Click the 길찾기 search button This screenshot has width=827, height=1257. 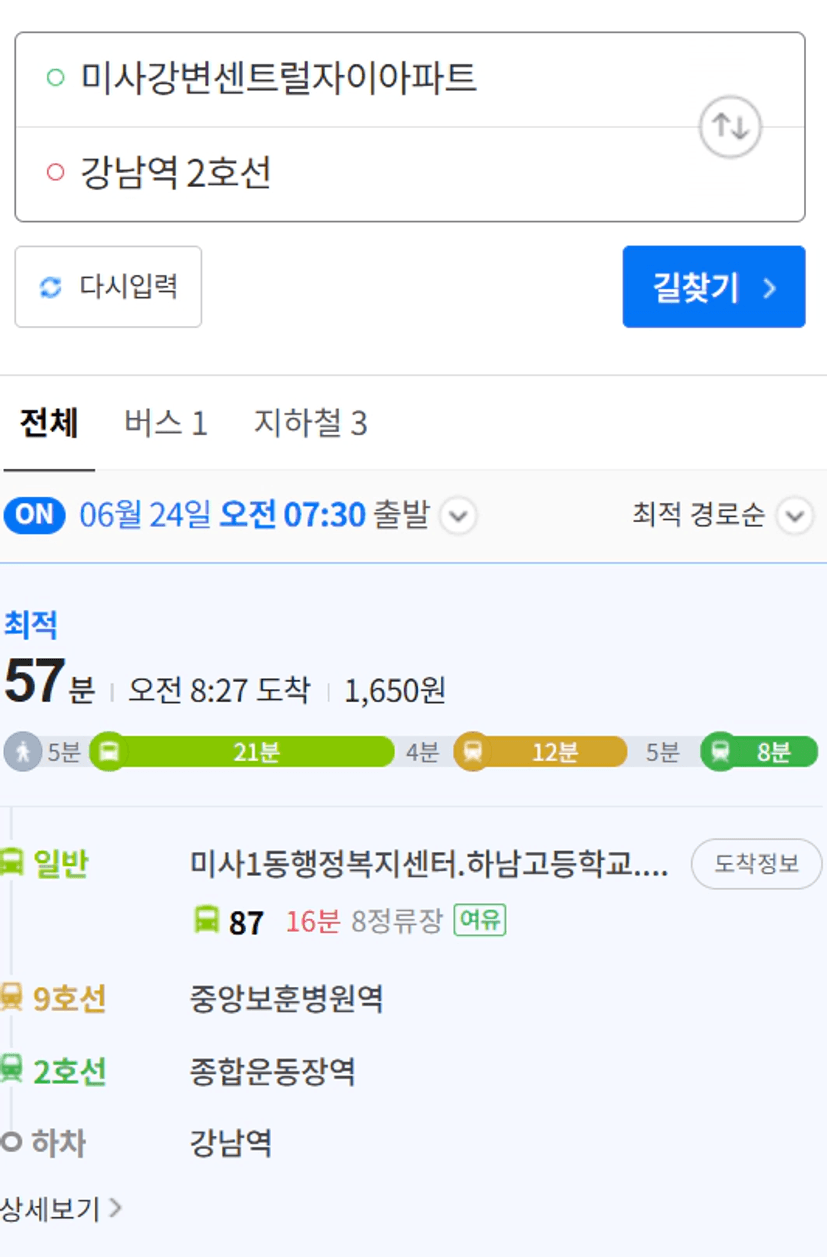pyautogui.click(x=714, y=287)
